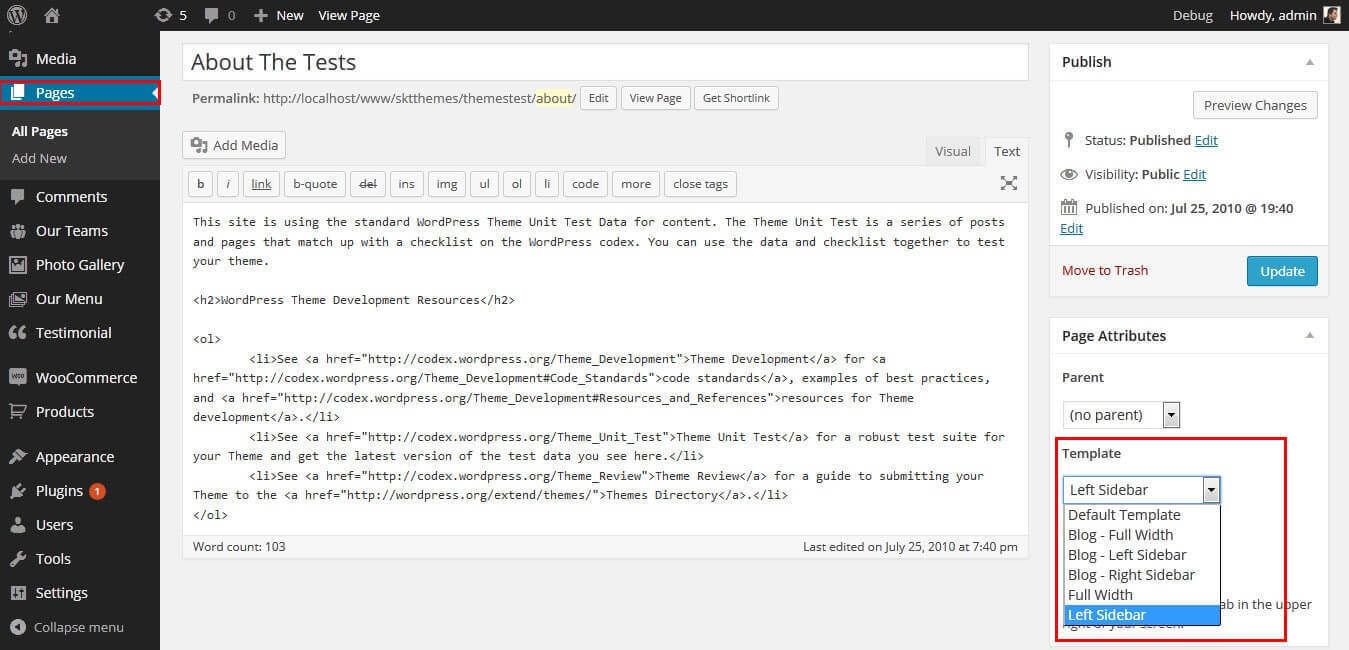Open the Parent page dropdown
1349x650 pixels.
click(x=1121, y=415)
